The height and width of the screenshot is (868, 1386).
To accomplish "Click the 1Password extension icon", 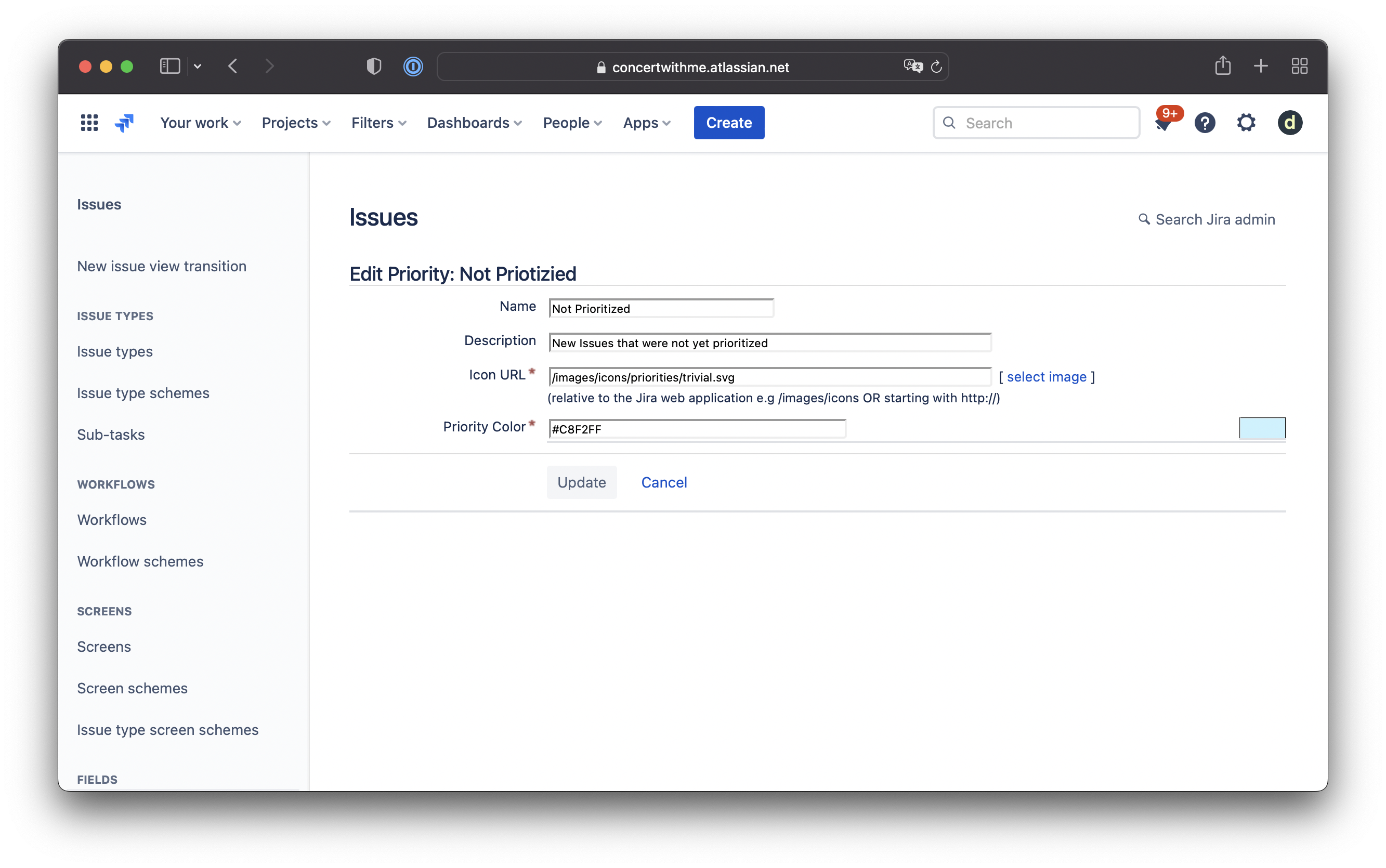I will 414,66.
